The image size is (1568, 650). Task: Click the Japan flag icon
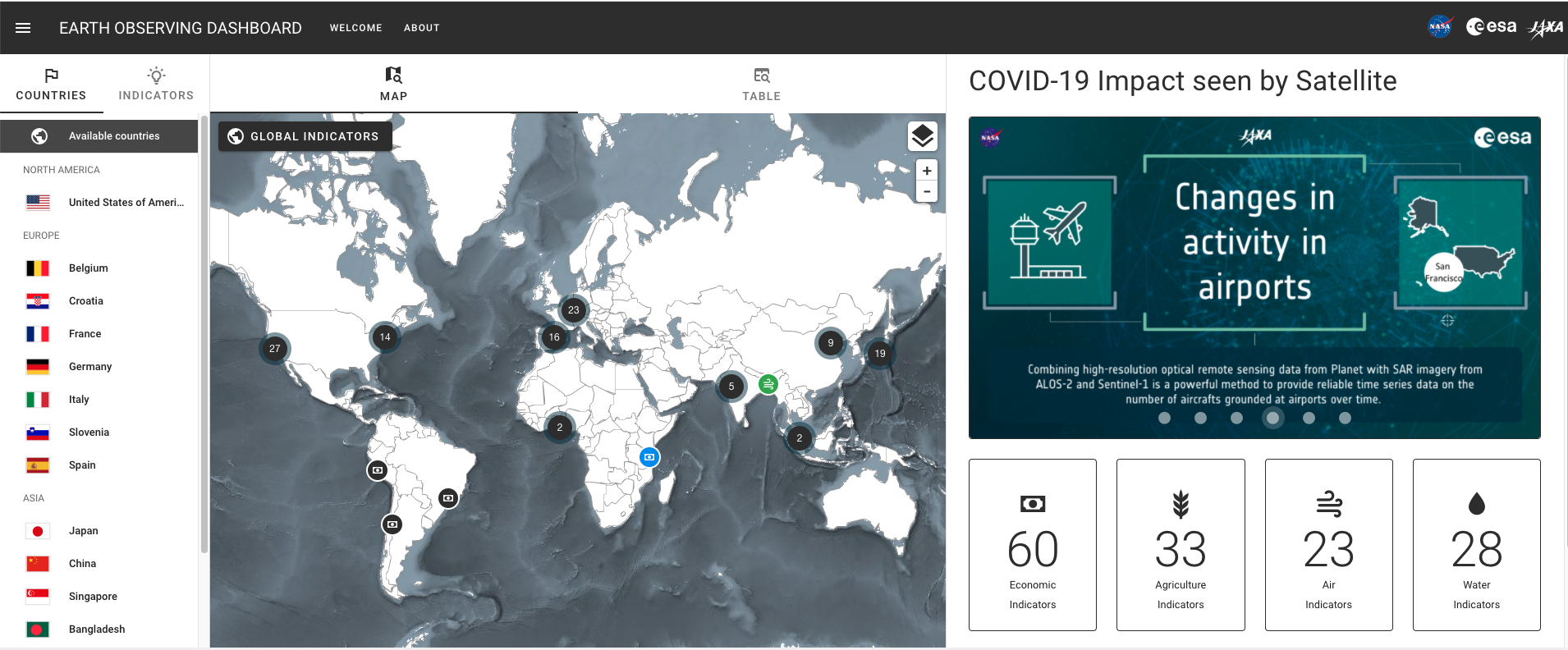point(38,531)
